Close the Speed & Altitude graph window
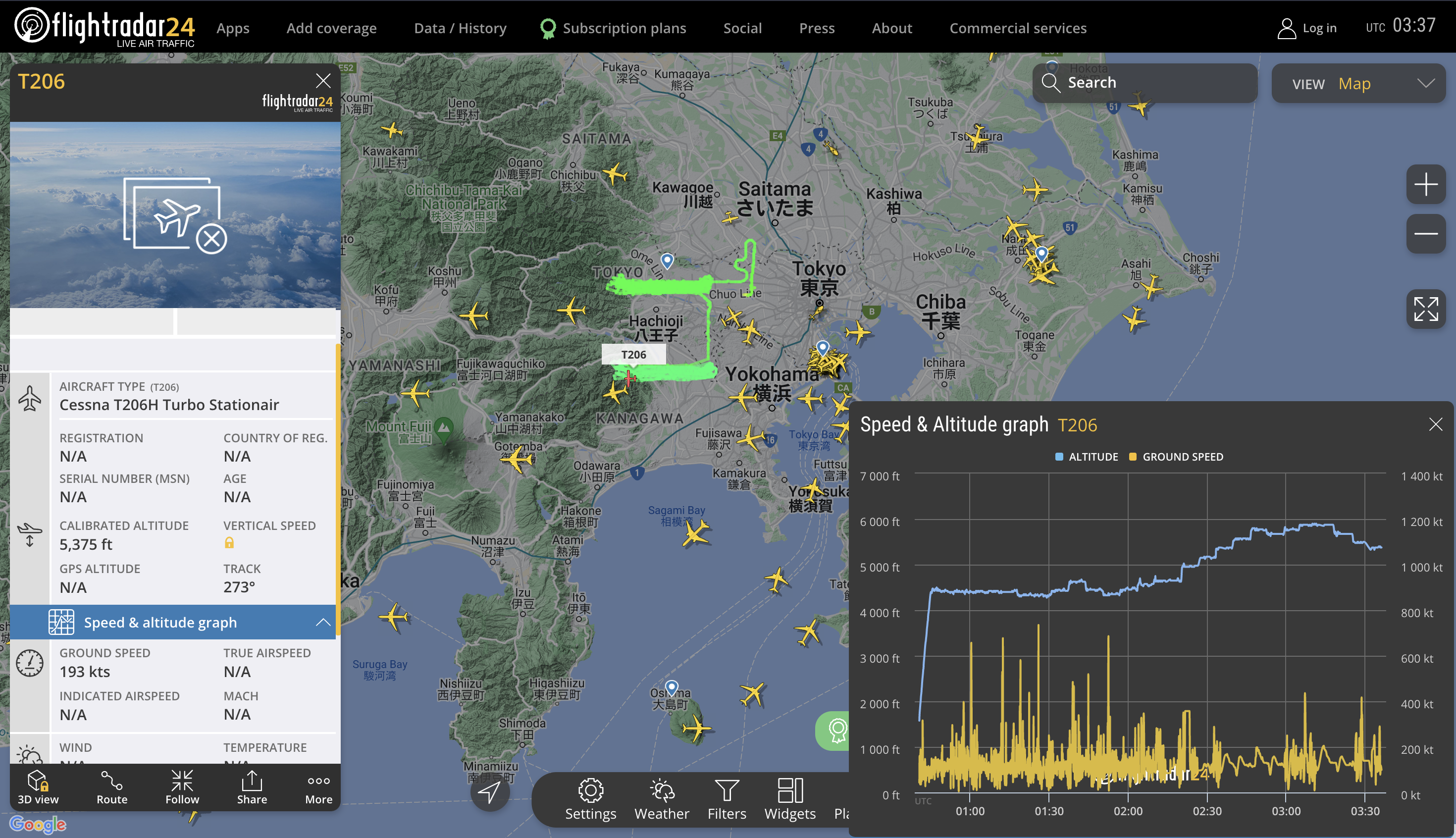 point(1435,424)
